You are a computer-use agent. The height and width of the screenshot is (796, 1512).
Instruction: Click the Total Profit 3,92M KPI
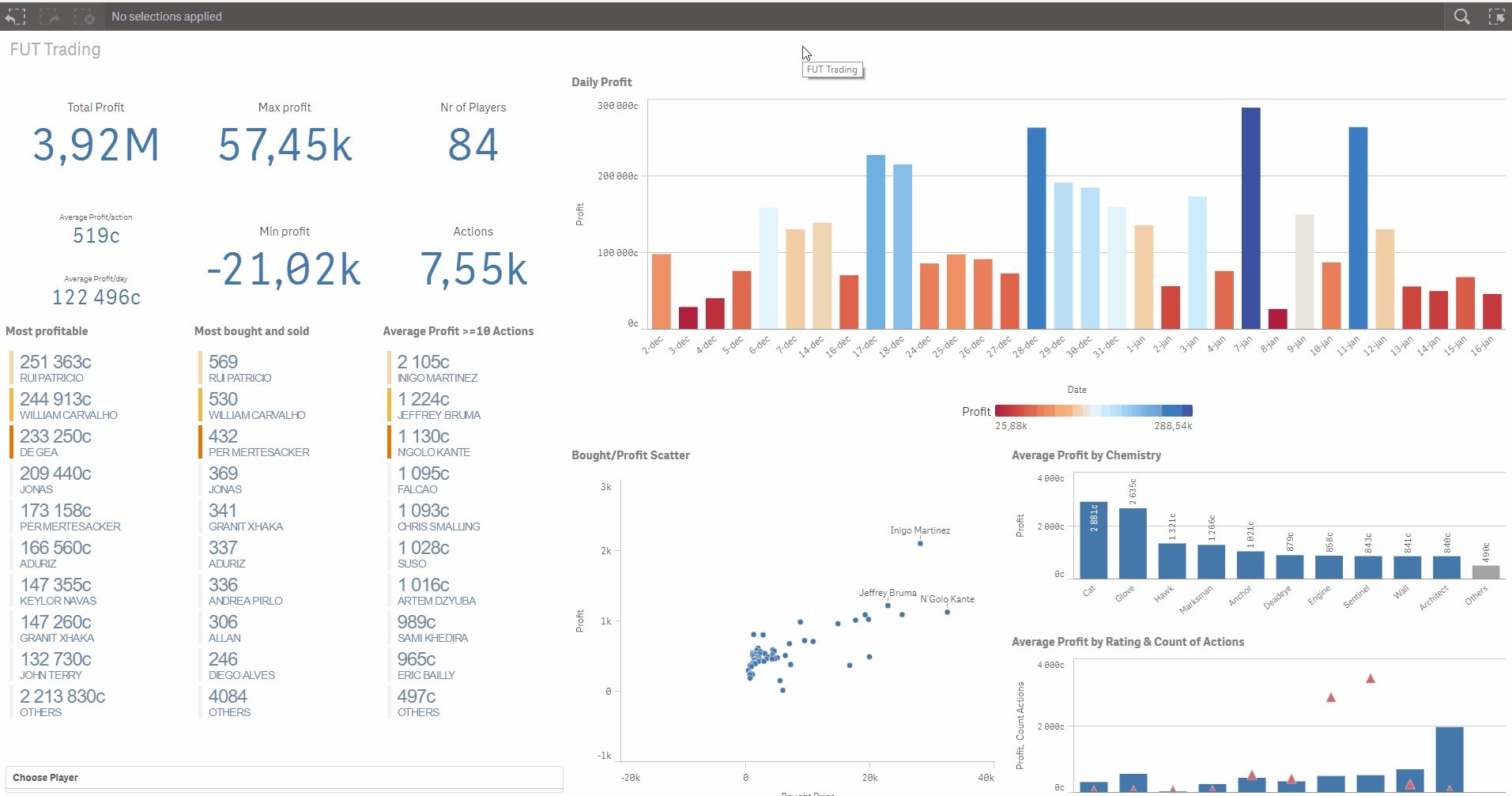pyautogui.click(x=96, y=145)
